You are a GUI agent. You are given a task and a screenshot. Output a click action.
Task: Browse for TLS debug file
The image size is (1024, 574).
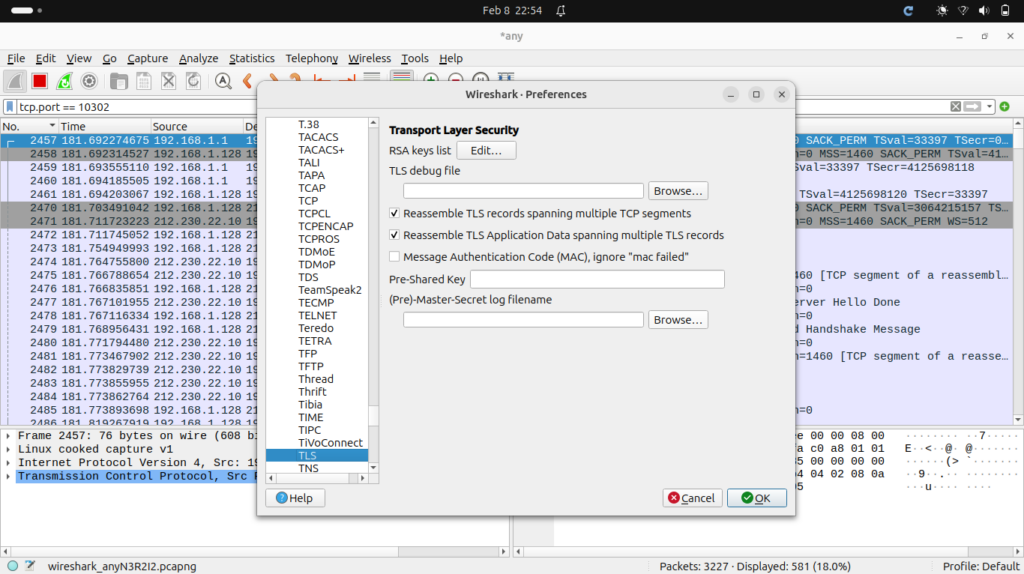(678, 191)
